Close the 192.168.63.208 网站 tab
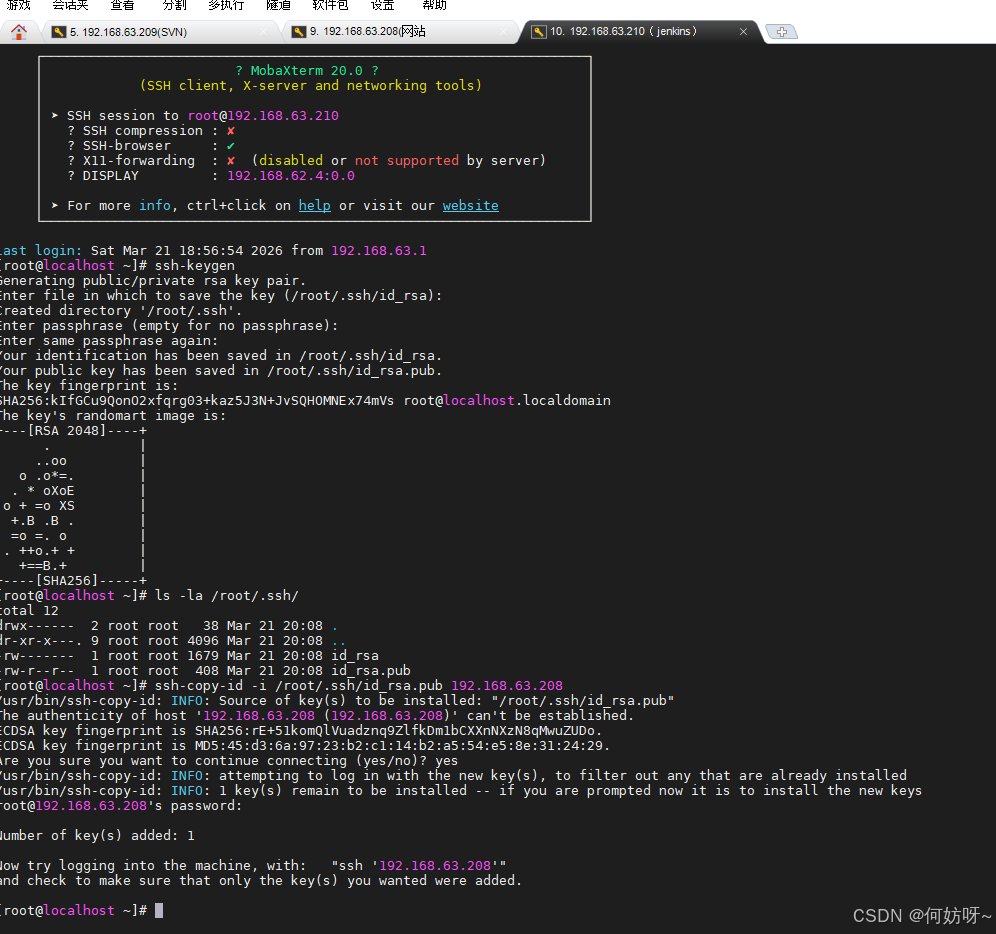The image size is (996, 934). [x=504, y=32]
